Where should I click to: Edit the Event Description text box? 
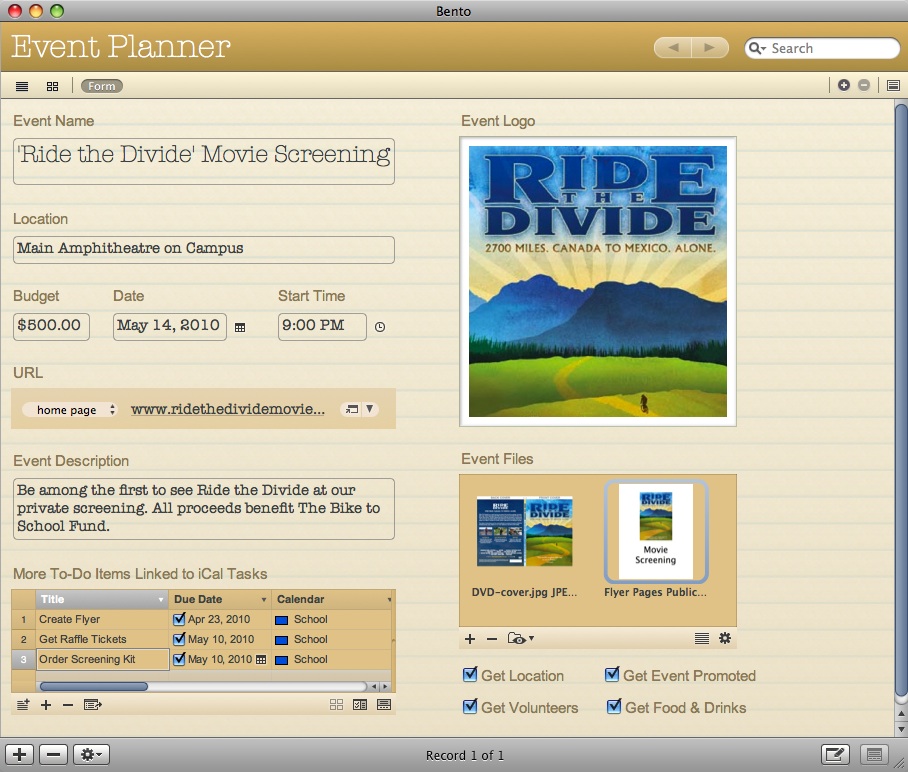[x=204, y=508]
